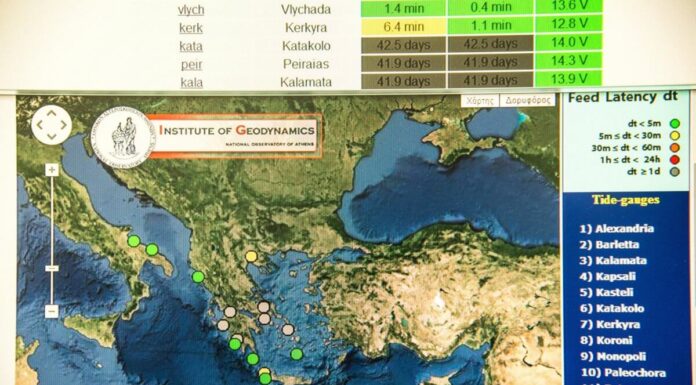Select the grey marker in the Cyclades
This screenshot has width=696, height=385.
coord(288,329)
